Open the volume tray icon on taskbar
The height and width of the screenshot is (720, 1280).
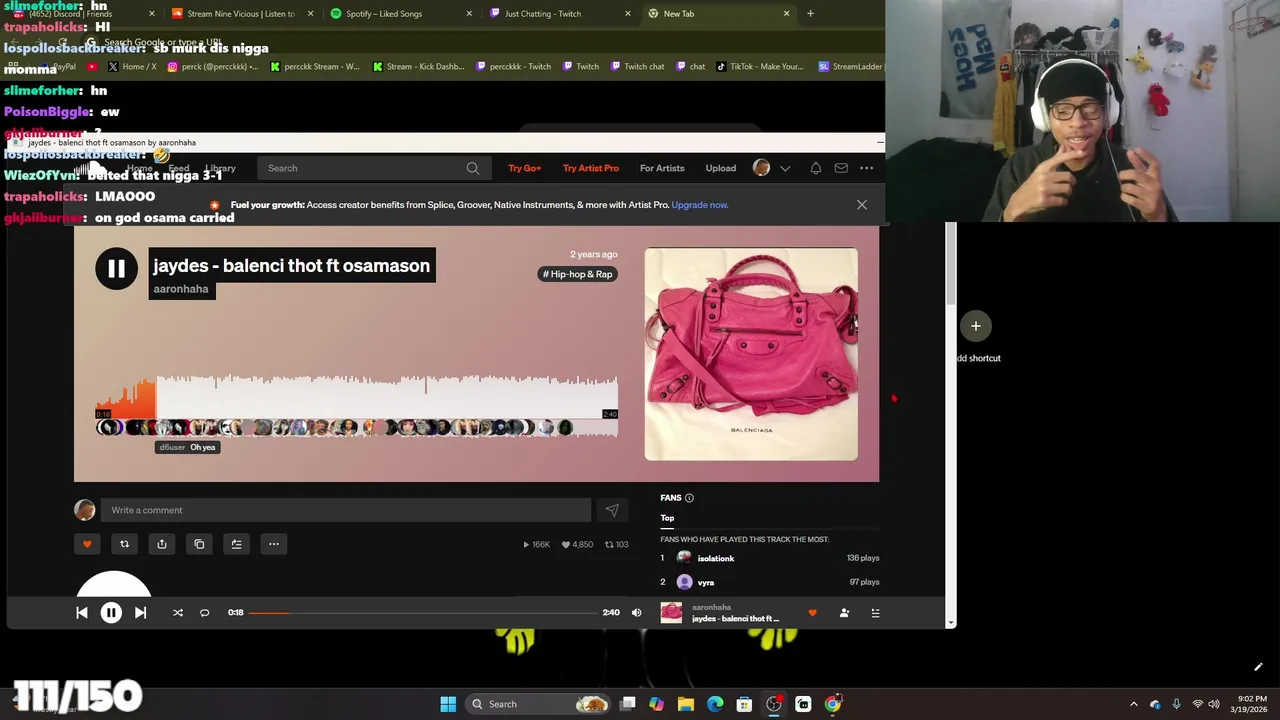click(1216, 704)
